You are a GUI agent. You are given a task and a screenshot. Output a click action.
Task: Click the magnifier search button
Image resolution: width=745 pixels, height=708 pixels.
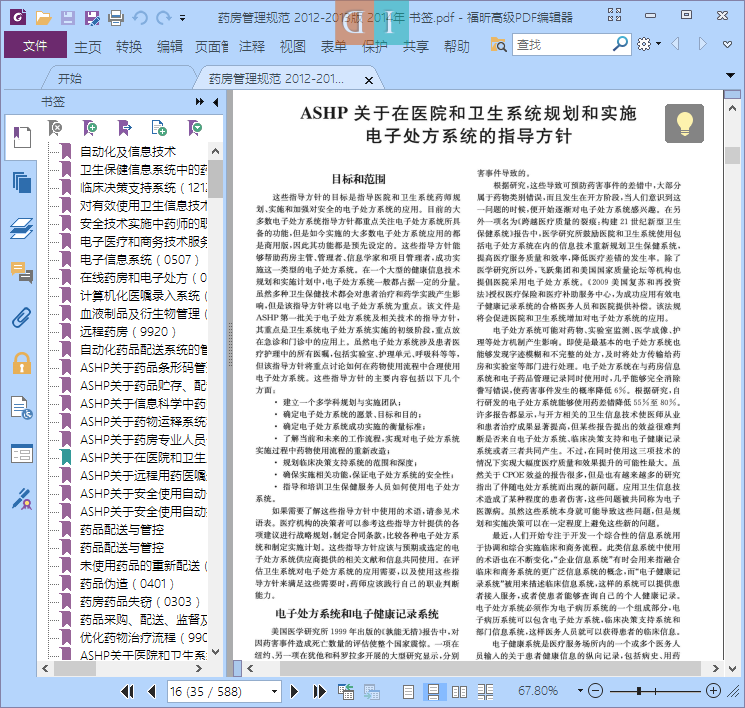(x=620, y=44)
